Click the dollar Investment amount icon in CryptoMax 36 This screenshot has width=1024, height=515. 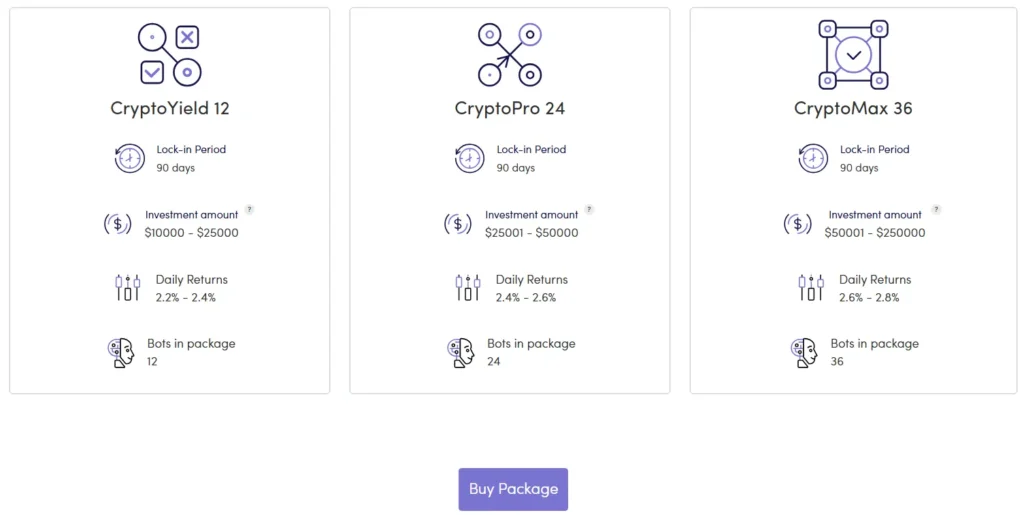coord(798,224)
